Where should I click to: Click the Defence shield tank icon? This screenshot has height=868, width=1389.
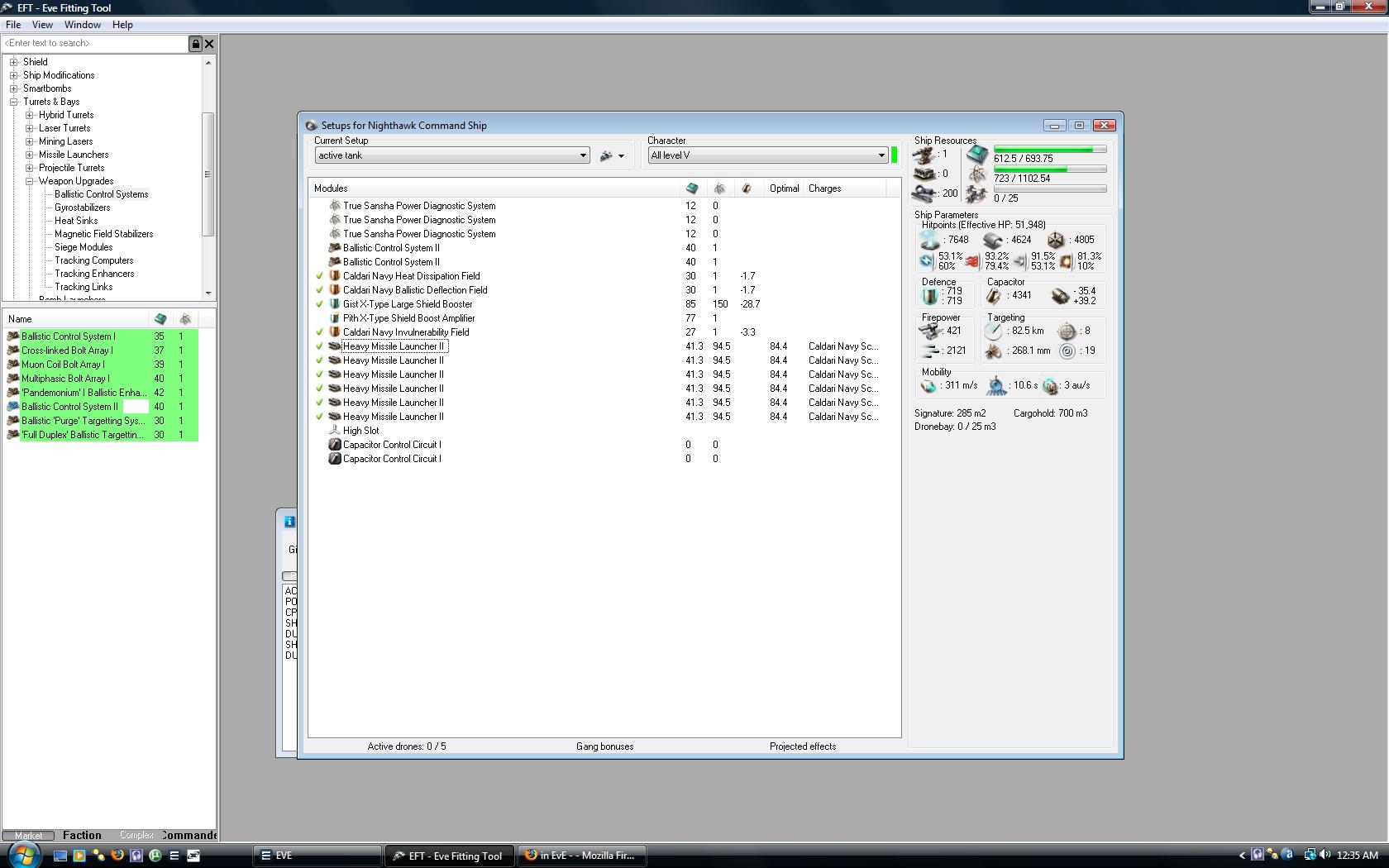click(930, 296)
